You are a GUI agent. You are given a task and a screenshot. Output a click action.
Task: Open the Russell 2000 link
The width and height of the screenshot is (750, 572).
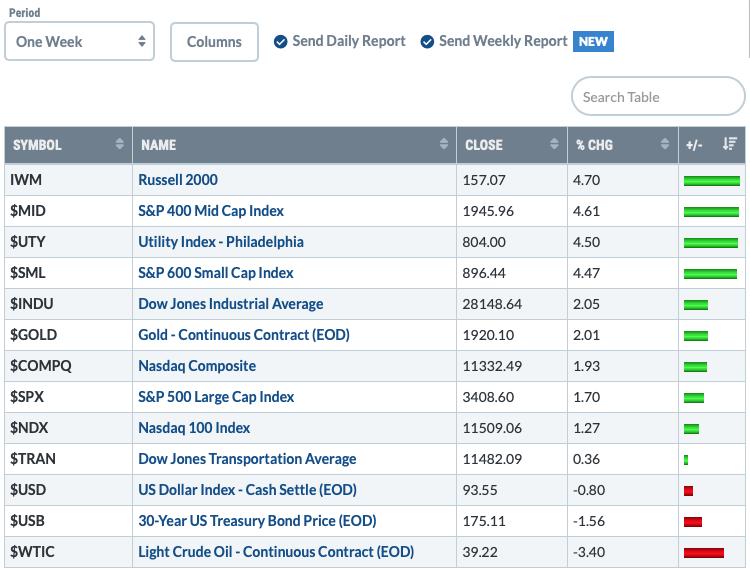[x=178, y=180]
